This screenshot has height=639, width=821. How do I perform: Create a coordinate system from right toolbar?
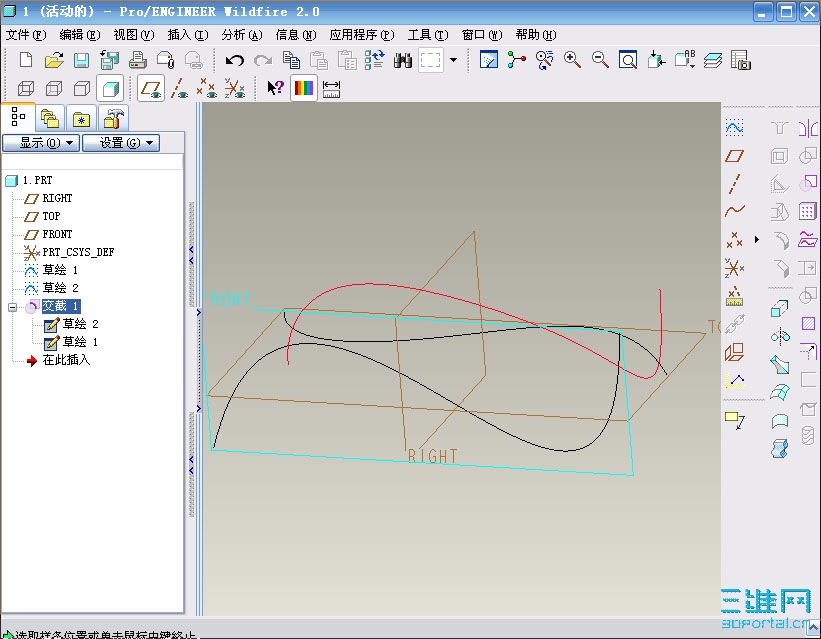tap(734, 268)
